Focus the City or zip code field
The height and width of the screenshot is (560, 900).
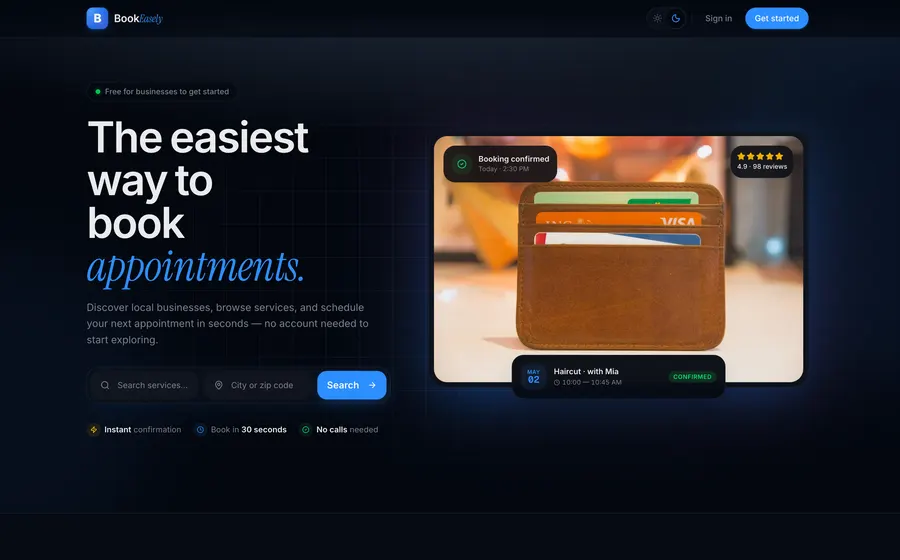(x=258, y=385)
